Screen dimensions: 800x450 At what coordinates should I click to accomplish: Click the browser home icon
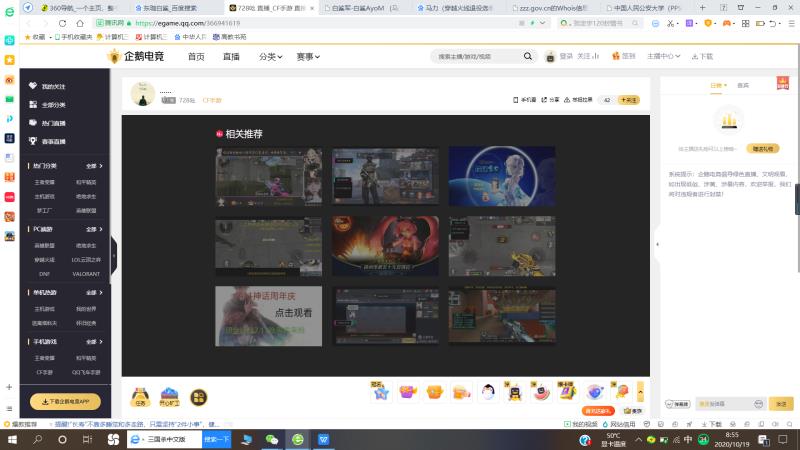80,23
